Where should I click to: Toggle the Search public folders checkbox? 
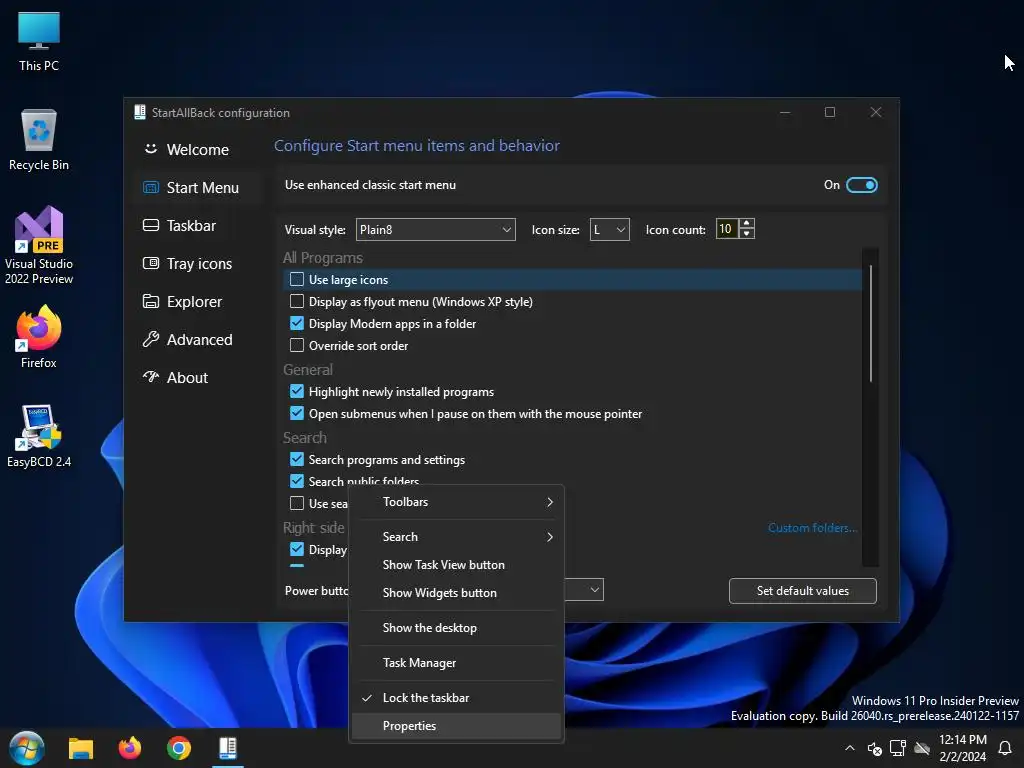(x=296, y=481)
